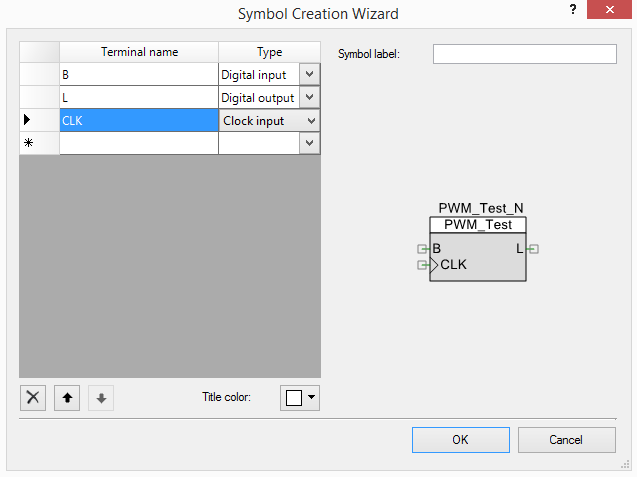This screenshot has width=637, height=477.
Task: Select the new row asterisk header
Action: 39,143
